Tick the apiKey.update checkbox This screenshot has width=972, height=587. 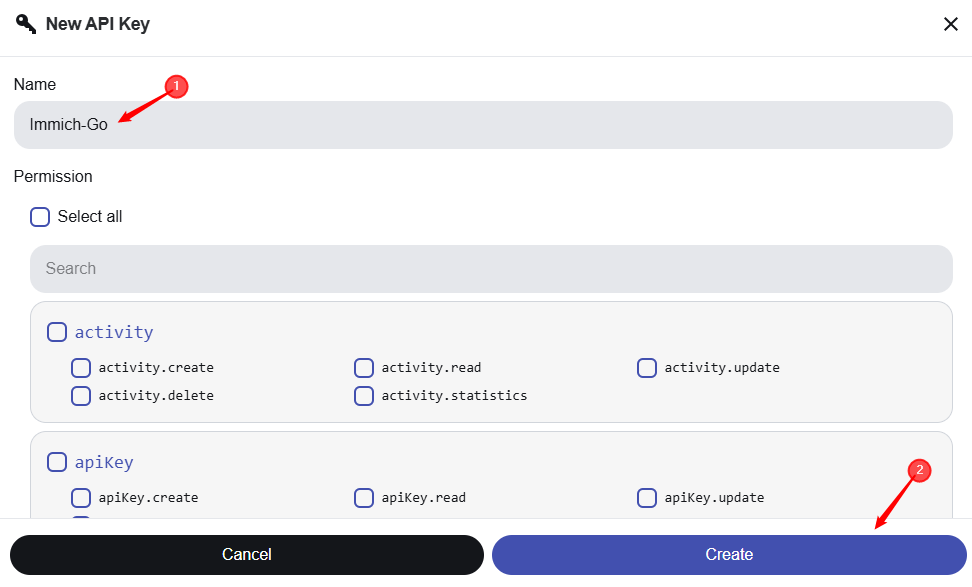coord(647,498)
